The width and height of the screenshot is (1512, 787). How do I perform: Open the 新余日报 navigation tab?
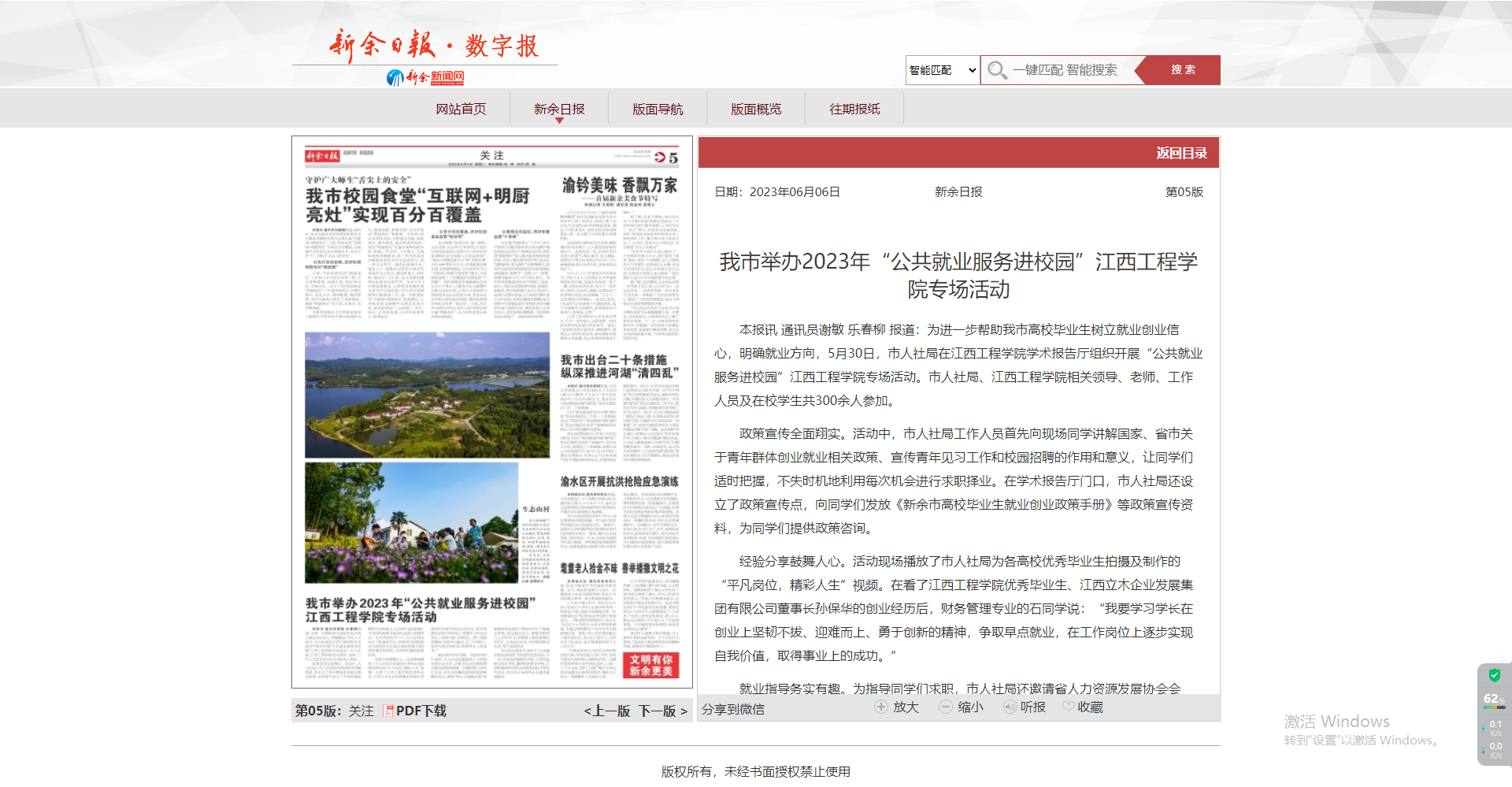[559, 110]
